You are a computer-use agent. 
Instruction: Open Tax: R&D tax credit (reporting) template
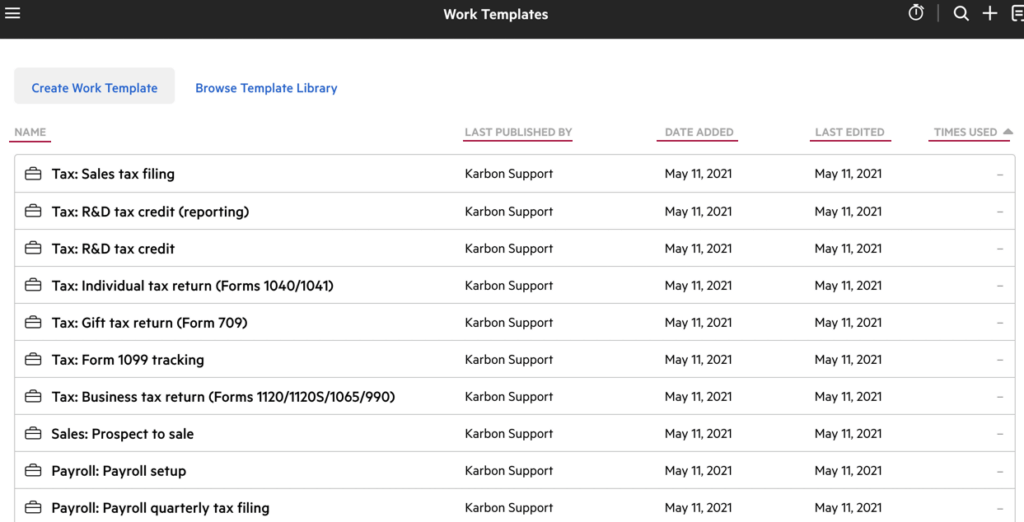point(150,211)
